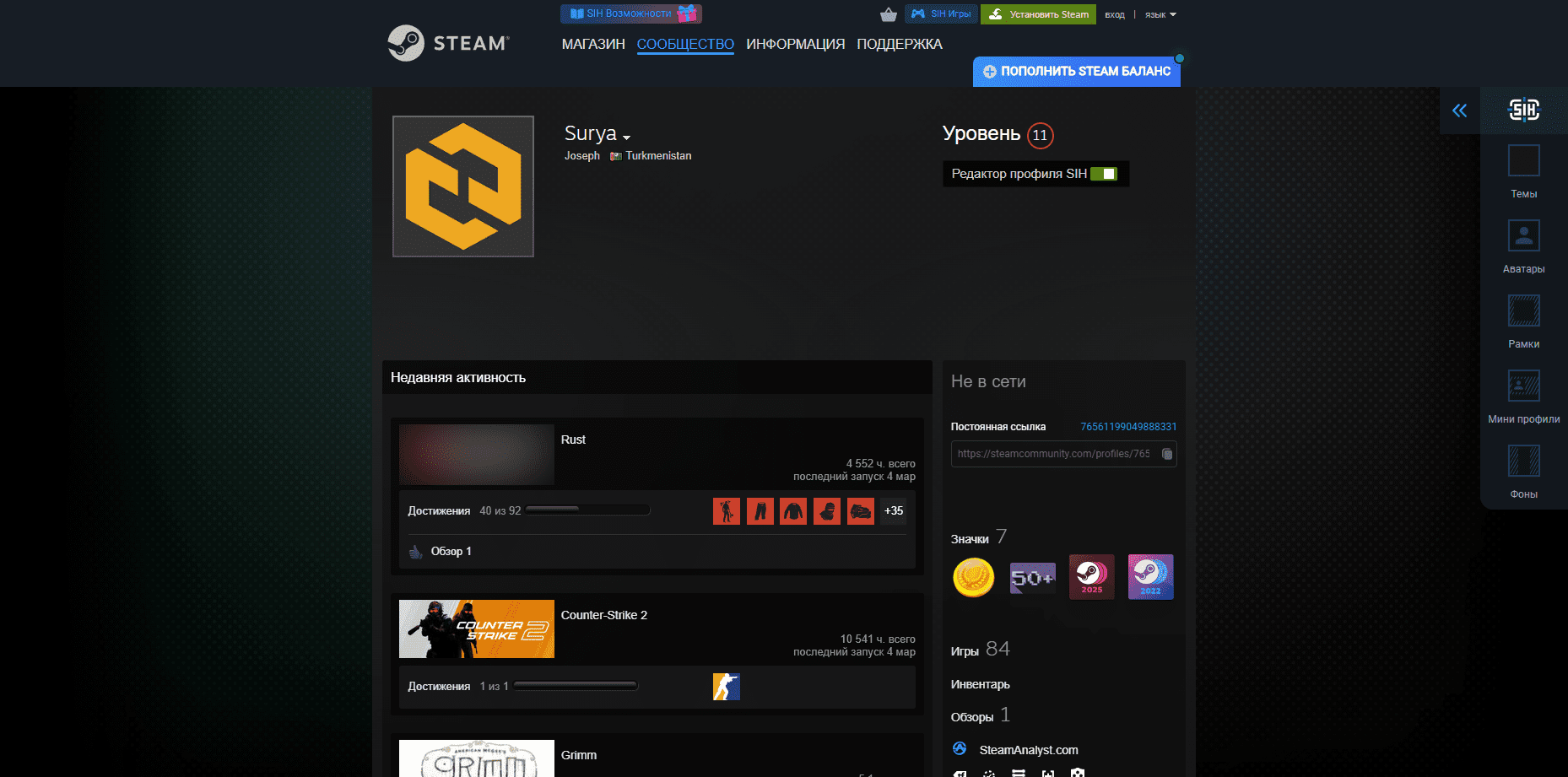Open the Темы section in SIH sidebar
1568x777 pixels.
click(1523, 169)
